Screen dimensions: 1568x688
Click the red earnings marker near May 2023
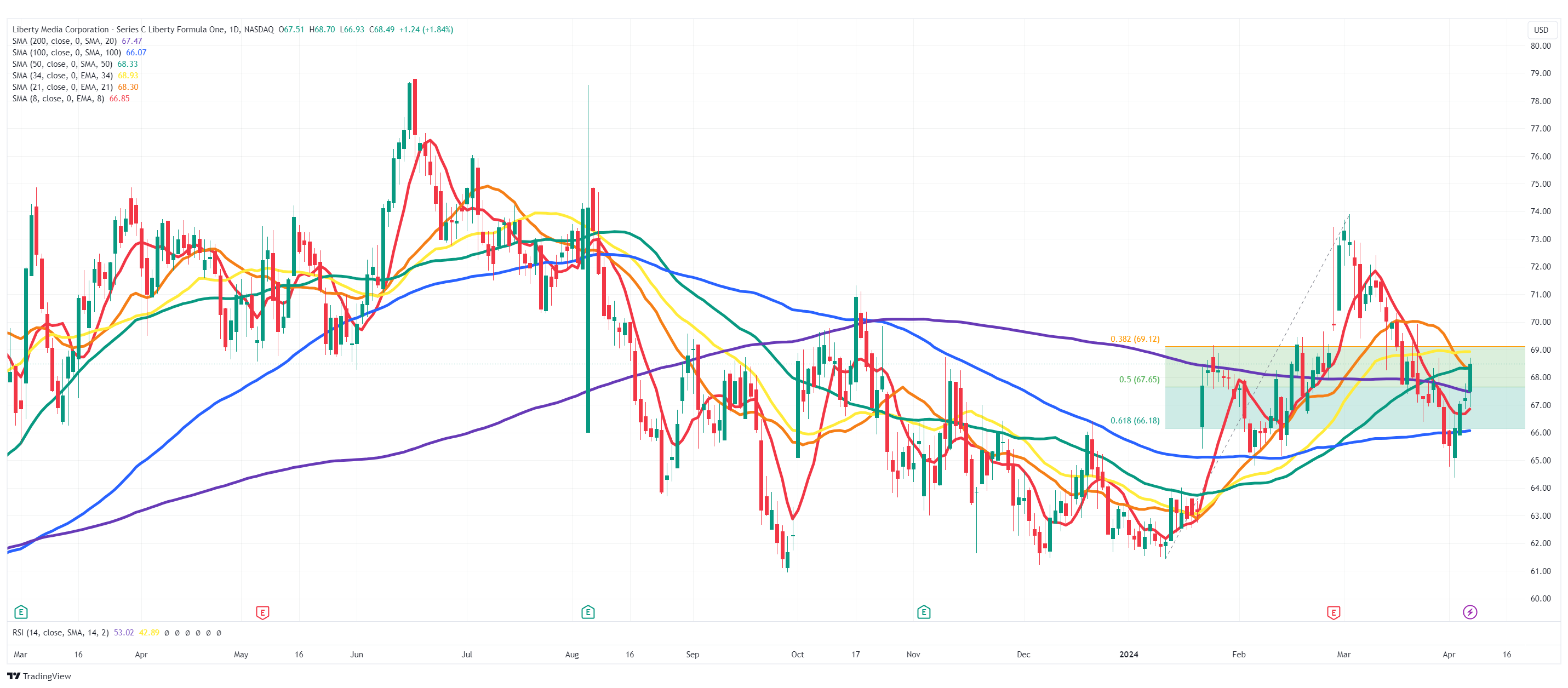click(262, 612)
